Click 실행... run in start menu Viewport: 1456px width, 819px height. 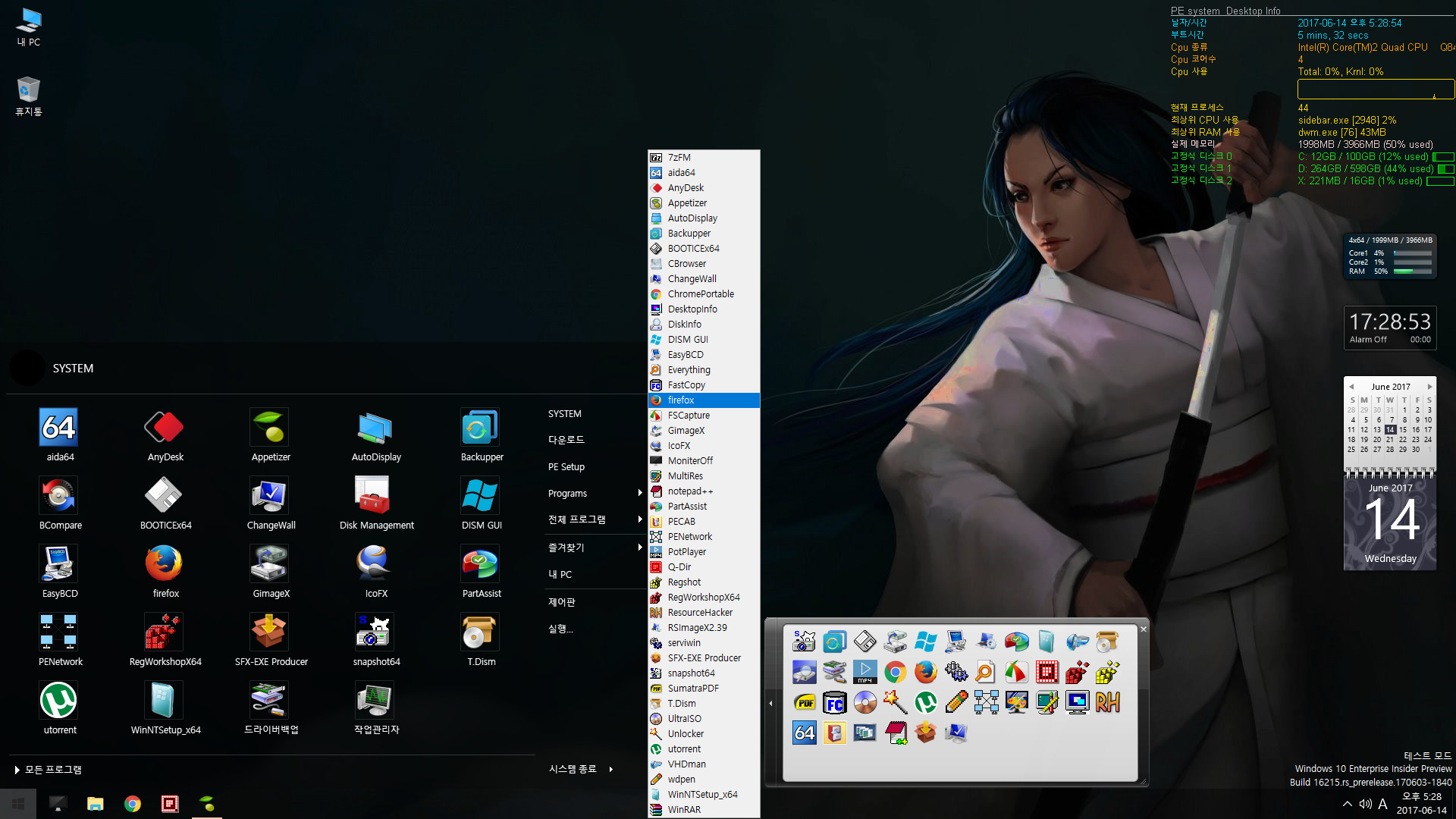(560, 629)
